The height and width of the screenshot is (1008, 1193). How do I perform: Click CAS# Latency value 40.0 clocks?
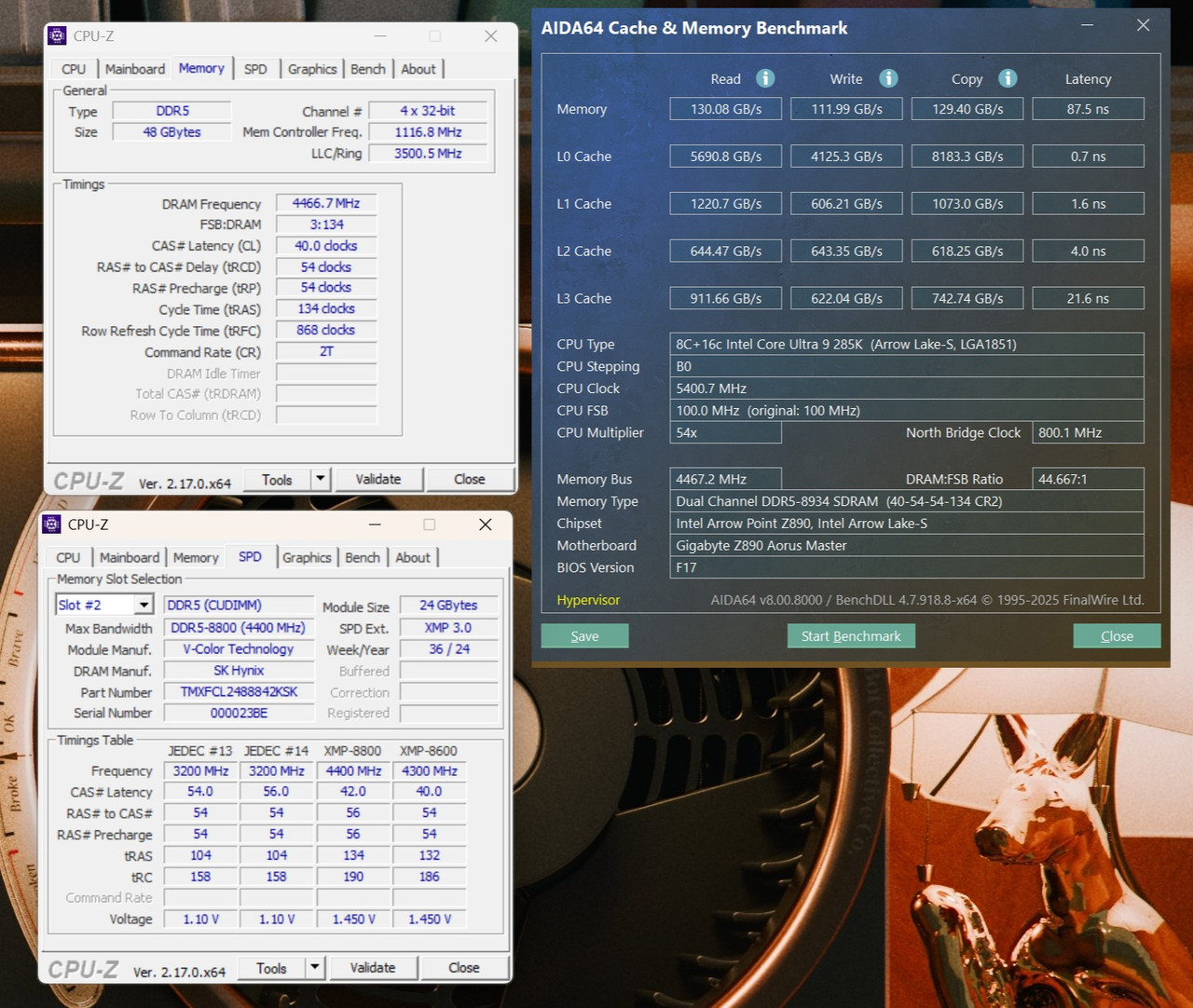(326, 246)
